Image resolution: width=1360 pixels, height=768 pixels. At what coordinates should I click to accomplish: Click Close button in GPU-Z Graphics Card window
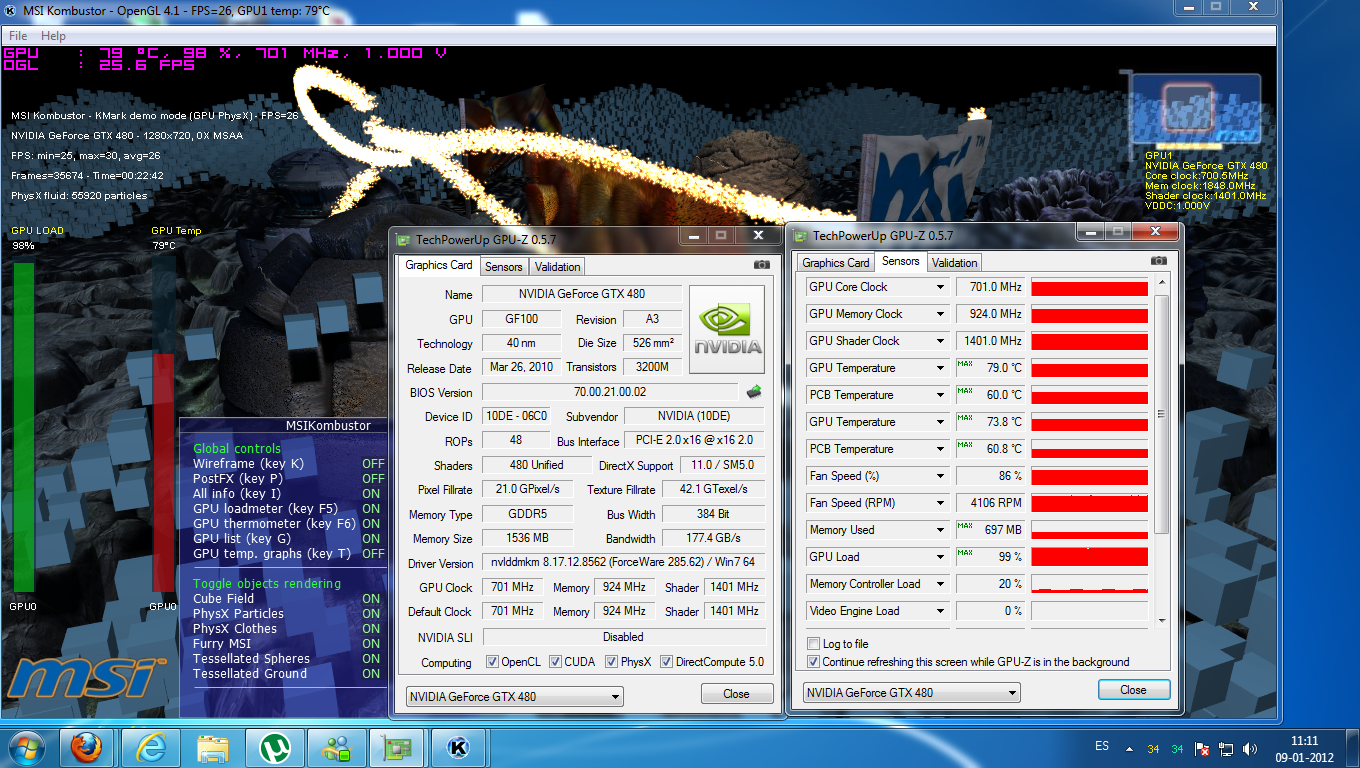[x=736, y=694]
